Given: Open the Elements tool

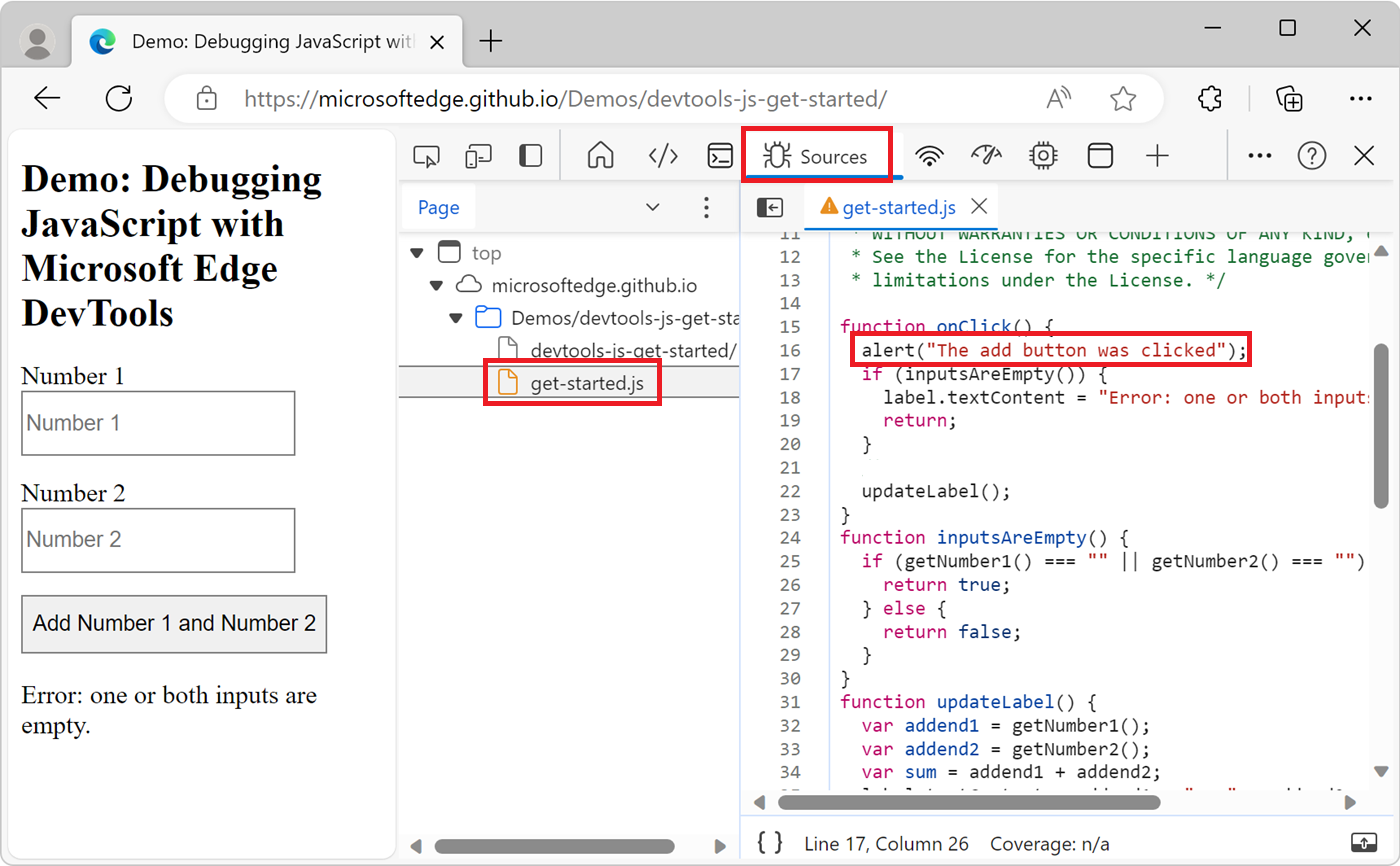Looking at the screenshot, I should (661, 155).
